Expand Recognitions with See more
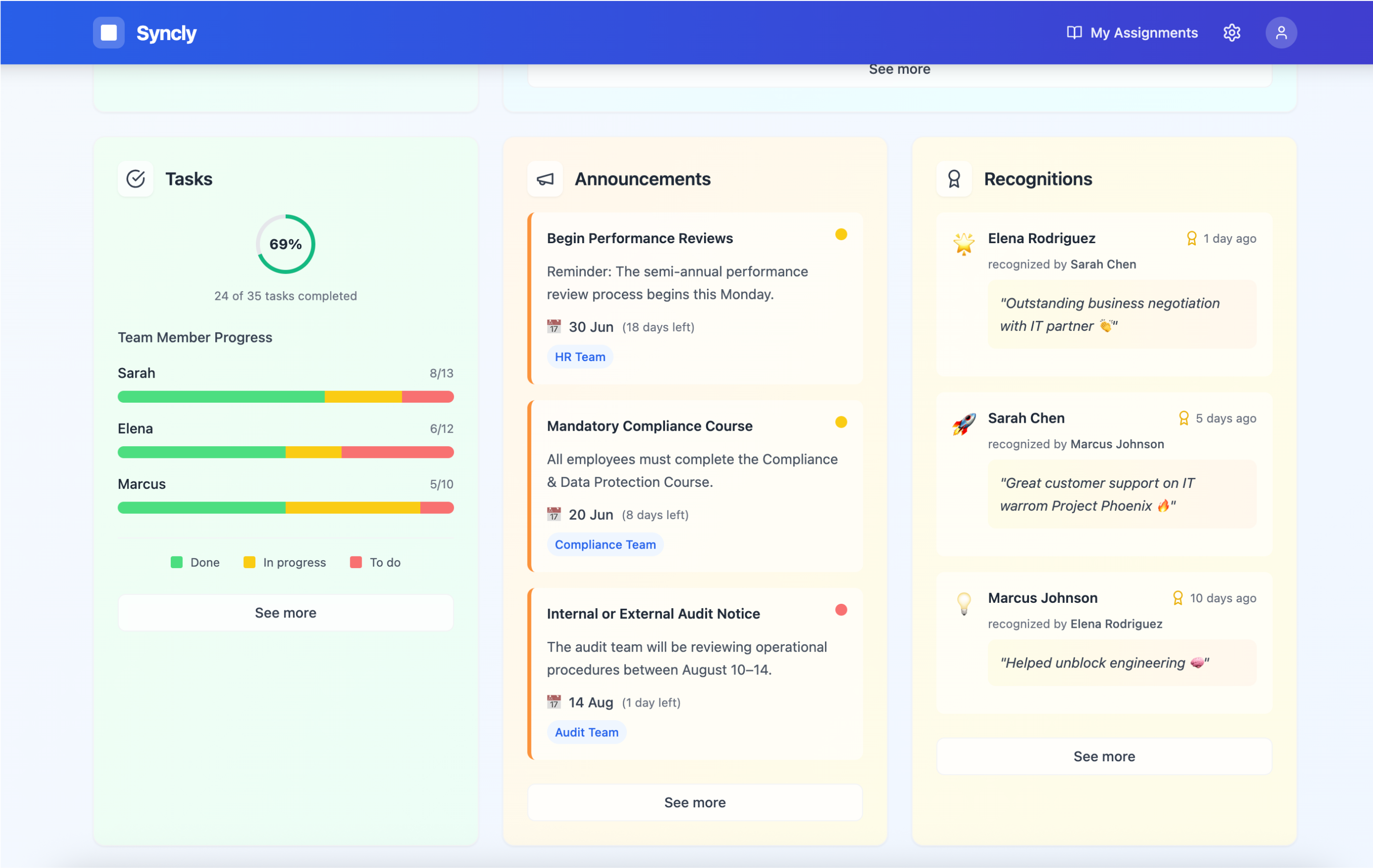Screen dimensions: 1373x868 1104,756
